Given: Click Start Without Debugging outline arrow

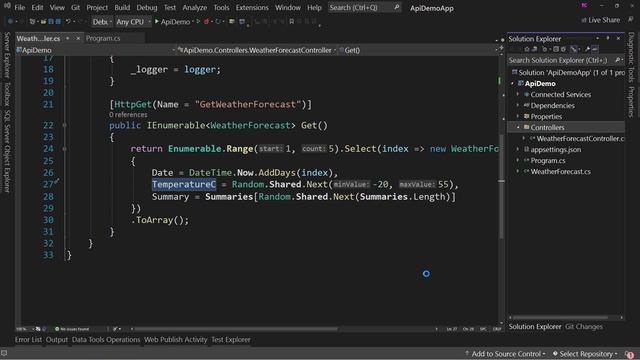Looking at the screenshot, I should (x=198, y=22).
